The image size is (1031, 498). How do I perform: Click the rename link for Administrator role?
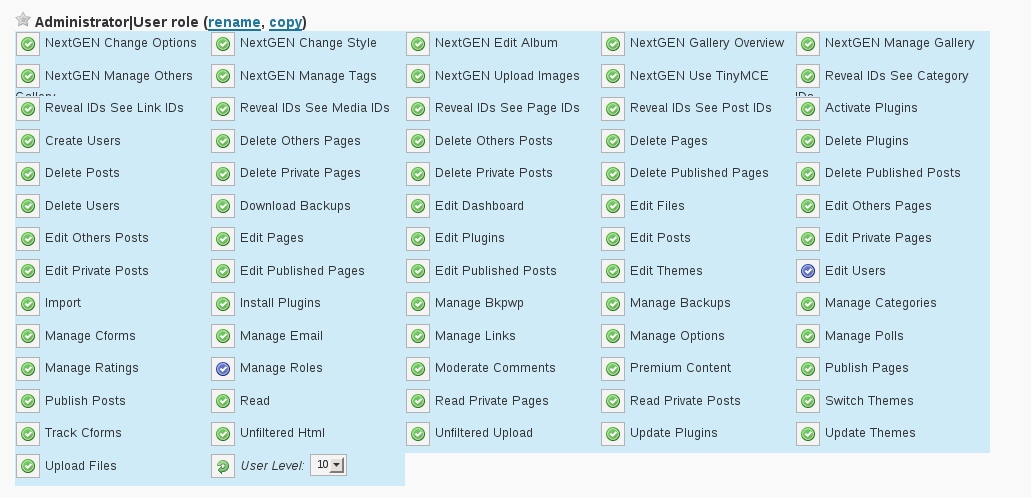(x=234, y=22)
